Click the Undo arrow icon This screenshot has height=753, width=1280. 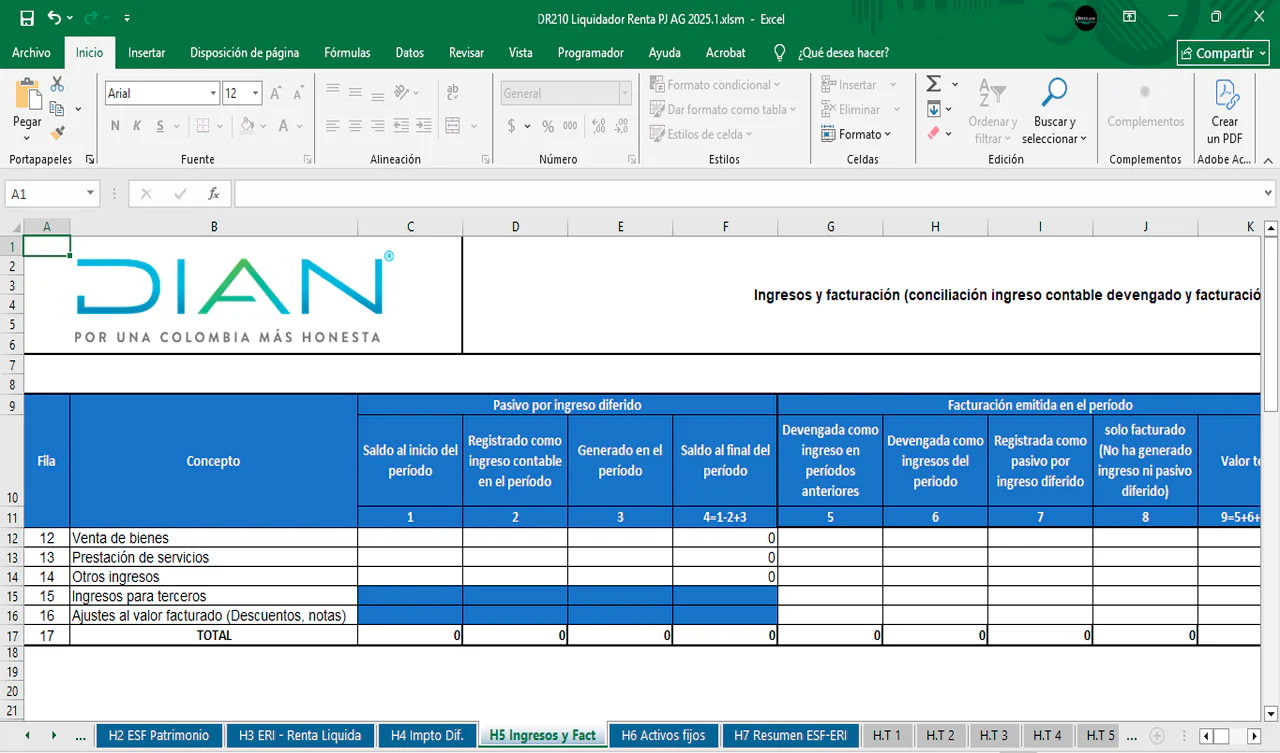54,19
